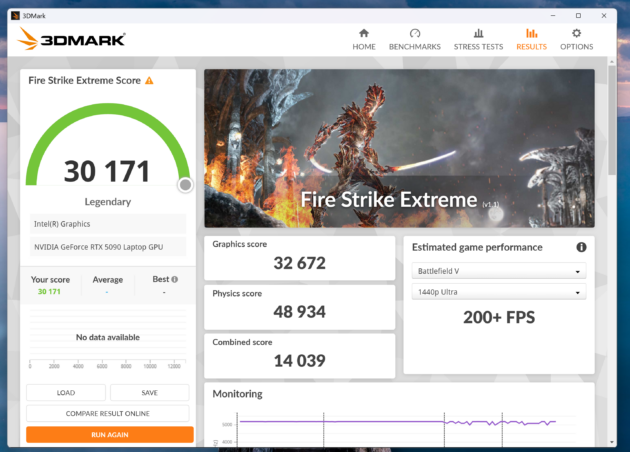The width and height of the screenshot is (630, 452).
Task: Click Fire Strike Extreme Score heading
Action: [84, 80]
